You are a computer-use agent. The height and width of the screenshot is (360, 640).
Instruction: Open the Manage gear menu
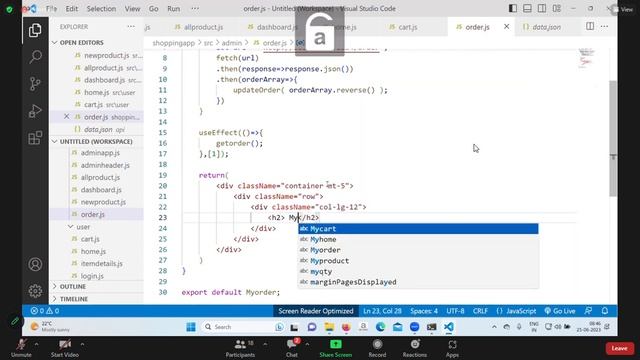35,291
